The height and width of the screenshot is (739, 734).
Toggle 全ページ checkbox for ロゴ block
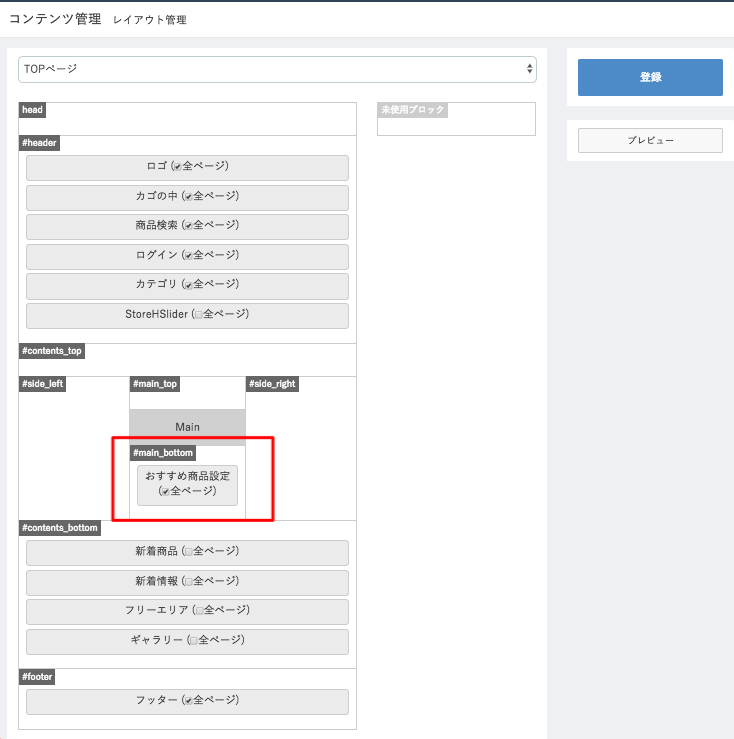pyautogui.click(x=177, y=166)
